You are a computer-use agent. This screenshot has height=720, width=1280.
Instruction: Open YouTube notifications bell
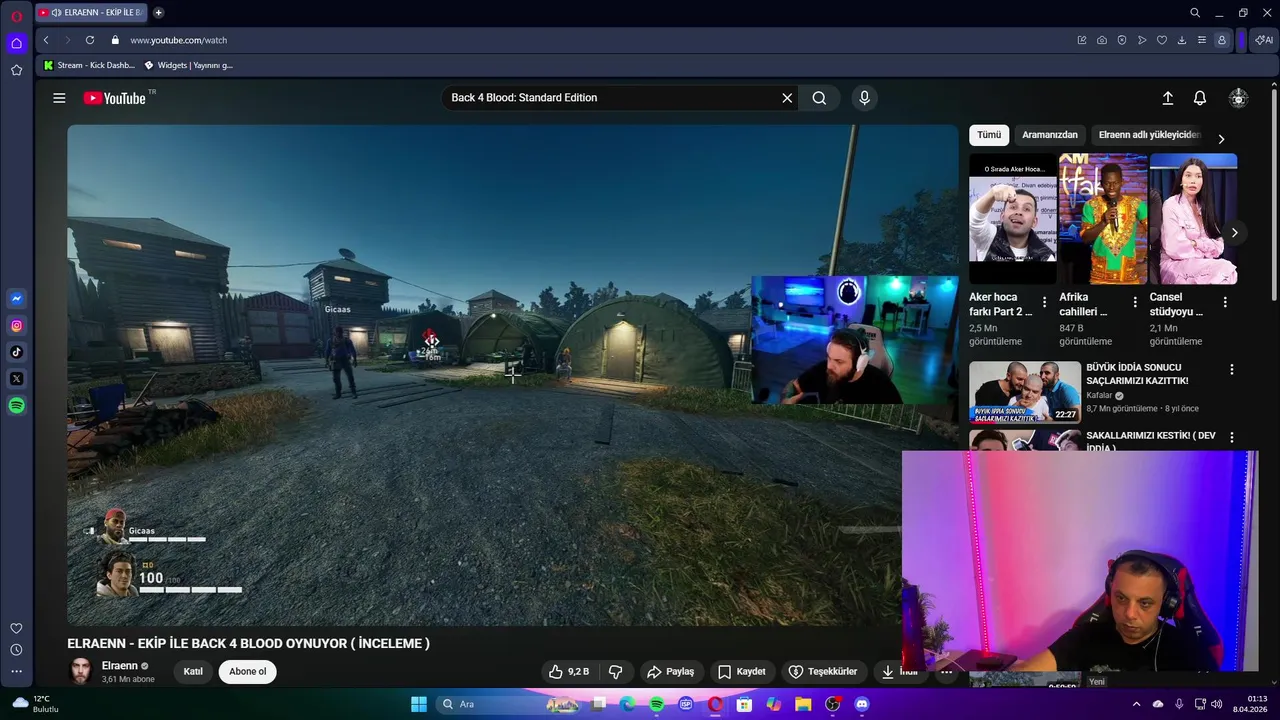[1200, 98]
